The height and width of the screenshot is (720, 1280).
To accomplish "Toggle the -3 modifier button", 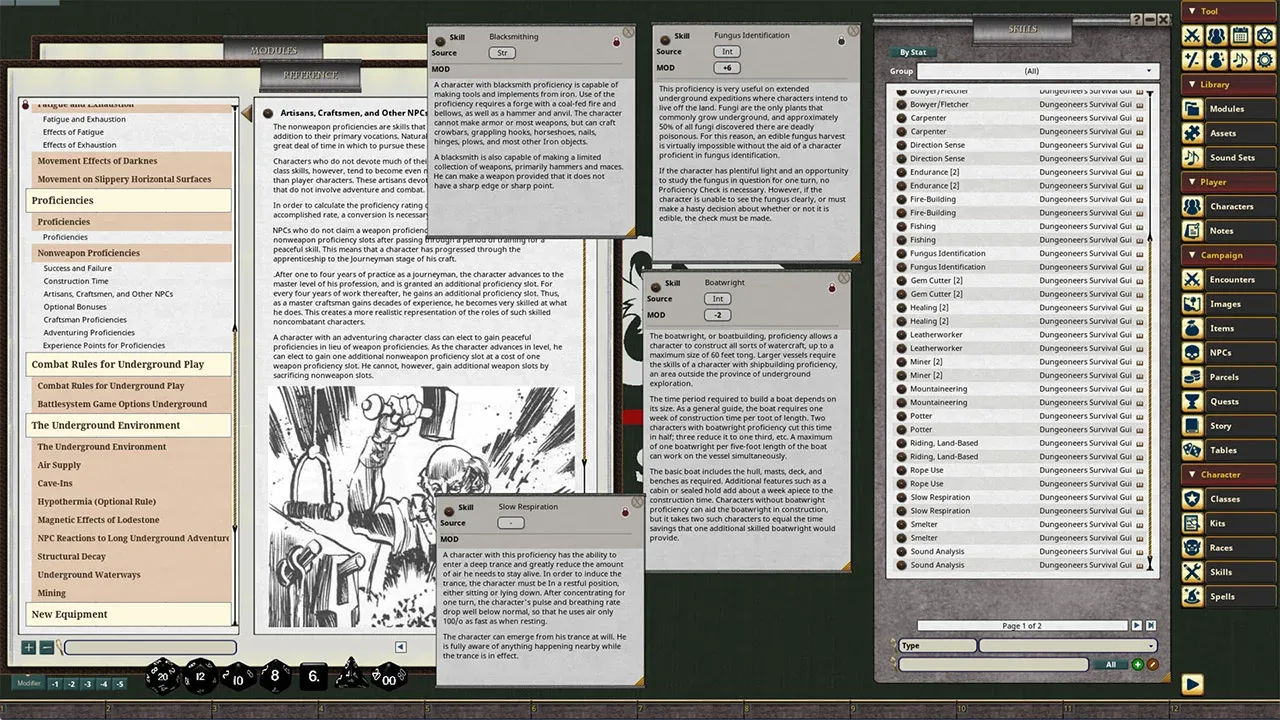I will click(88, 684).
